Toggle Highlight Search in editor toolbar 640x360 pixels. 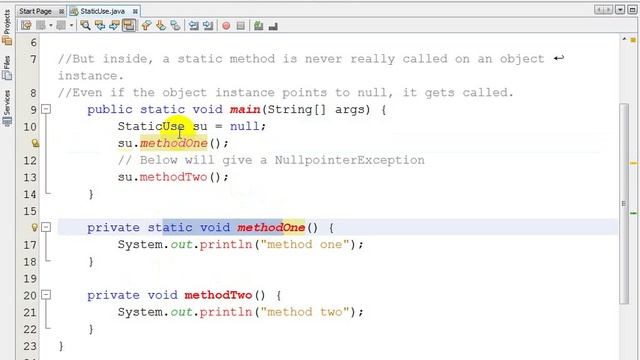pyautogui.click(x=129, y=26)
